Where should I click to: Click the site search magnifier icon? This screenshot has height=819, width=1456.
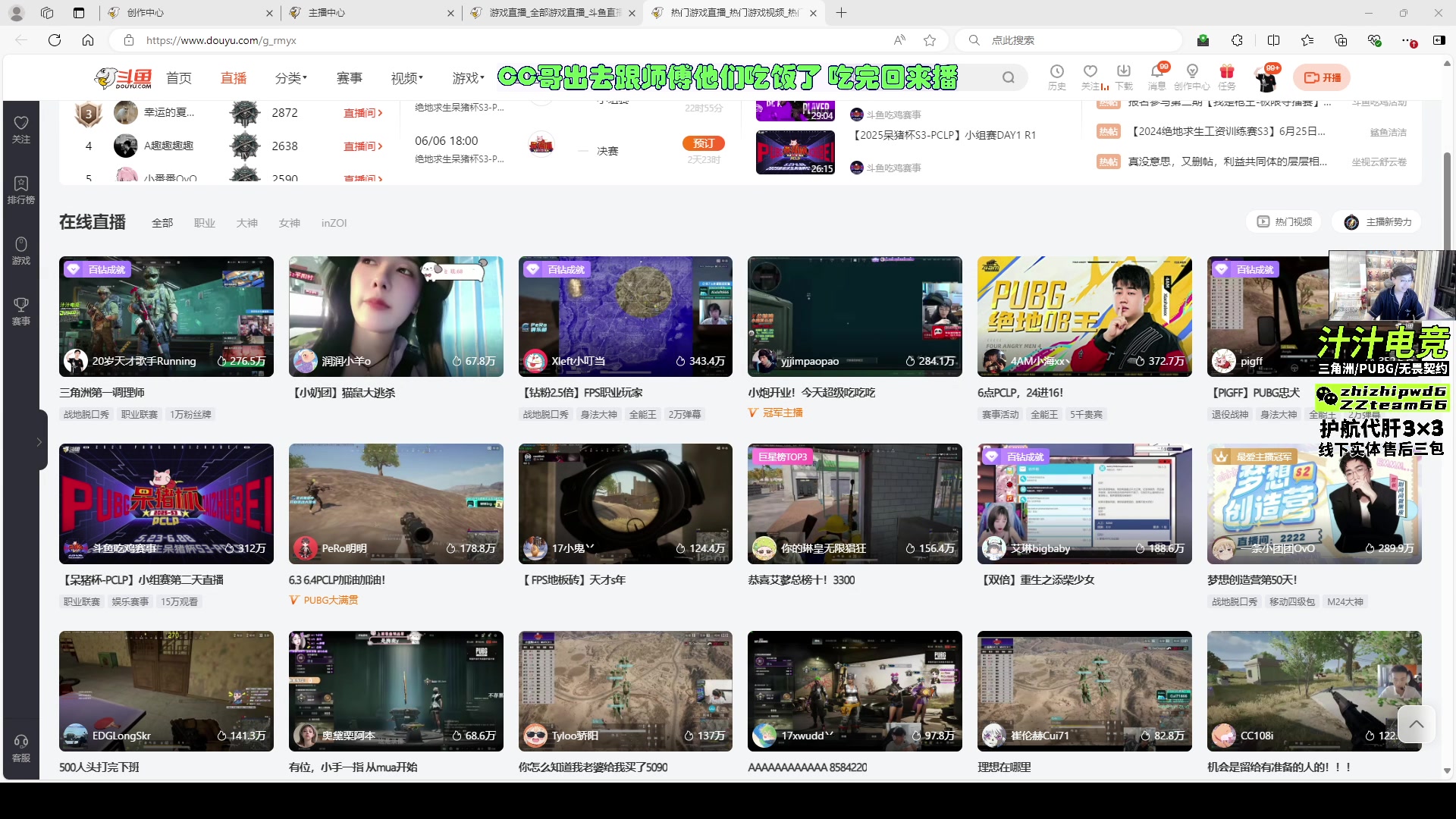coord(1008,77)
